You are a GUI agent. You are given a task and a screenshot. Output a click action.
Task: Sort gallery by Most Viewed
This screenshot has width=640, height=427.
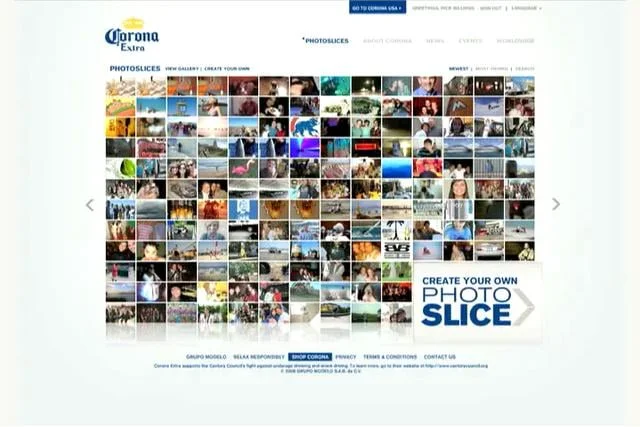click(x=491, y=69)
